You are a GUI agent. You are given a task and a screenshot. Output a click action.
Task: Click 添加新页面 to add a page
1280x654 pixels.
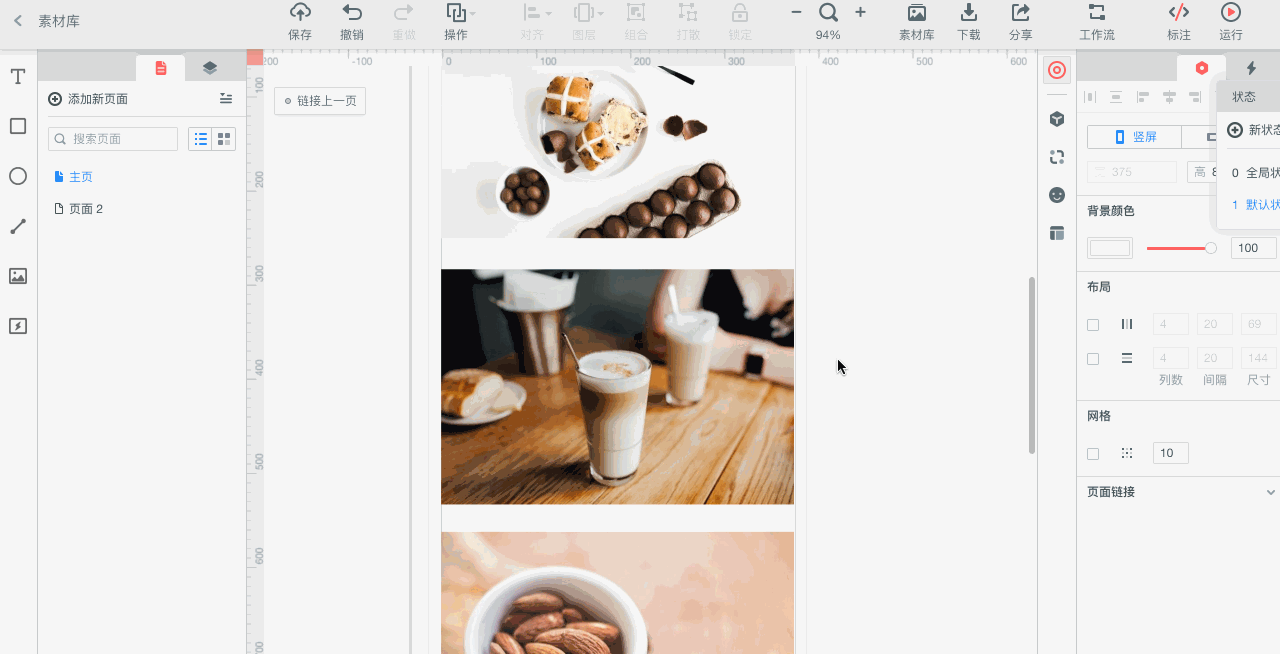click(88, 99)
